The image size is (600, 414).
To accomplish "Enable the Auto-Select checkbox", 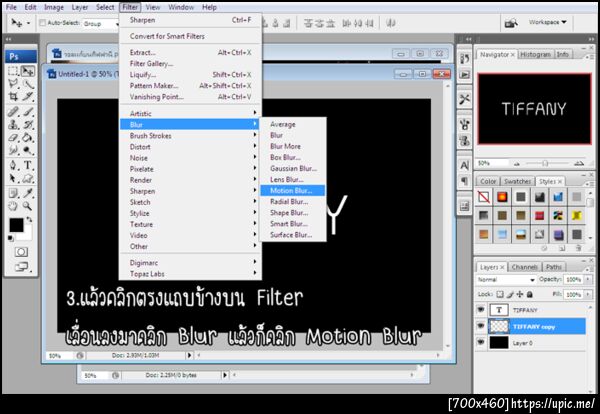I will click(42, 23).
